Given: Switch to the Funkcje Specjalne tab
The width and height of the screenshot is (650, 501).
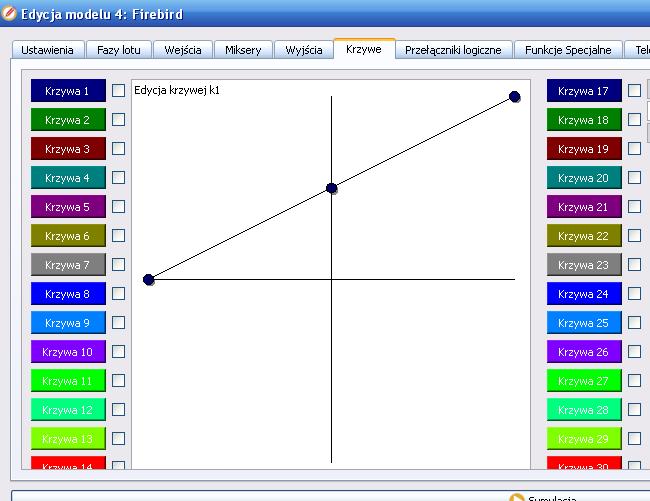Looking at the screenshot, I should pyautogui.click(x=568, y=50).
